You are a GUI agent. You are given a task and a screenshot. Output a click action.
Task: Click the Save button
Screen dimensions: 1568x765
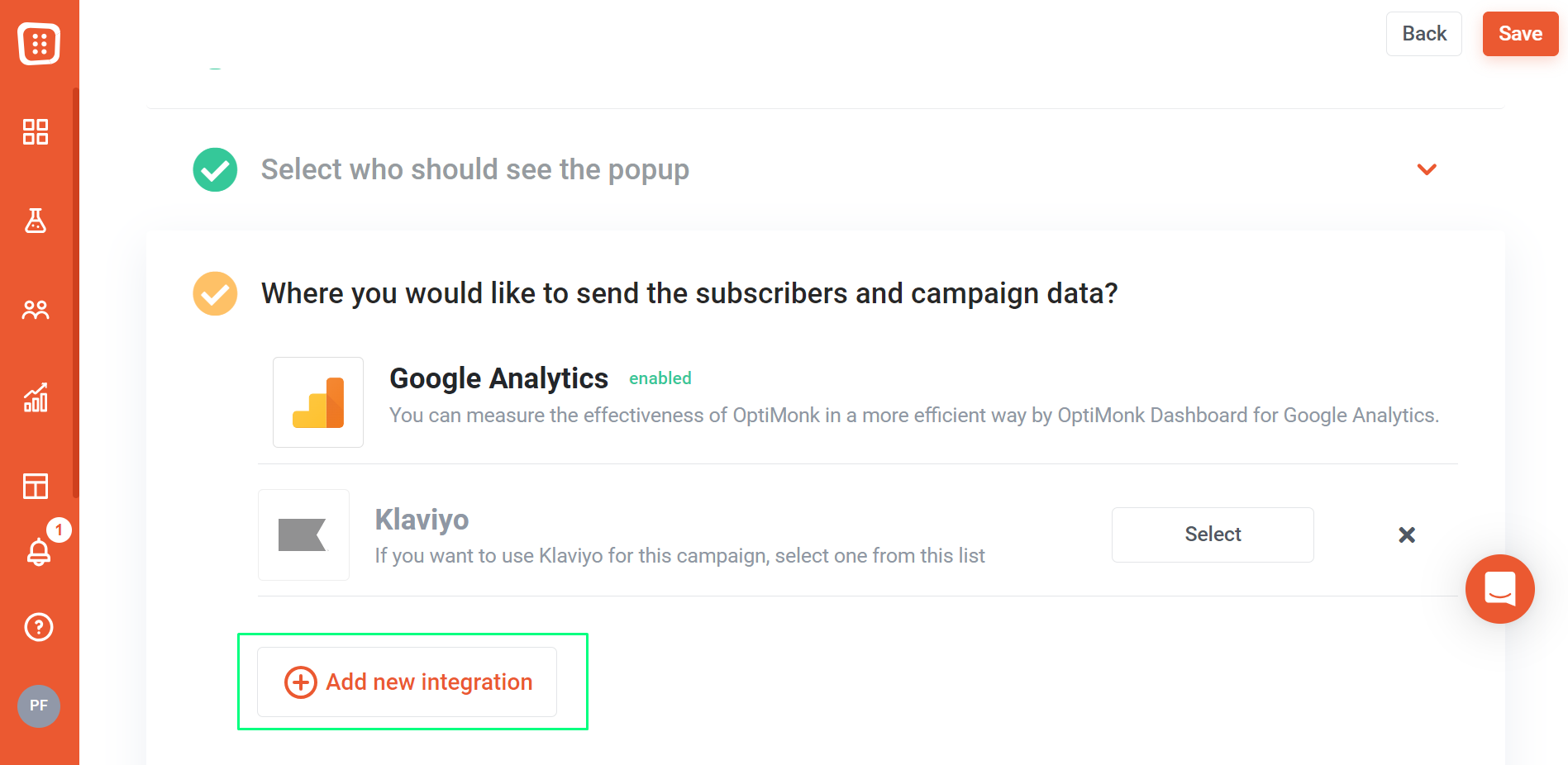click(x=1520, y=34)
